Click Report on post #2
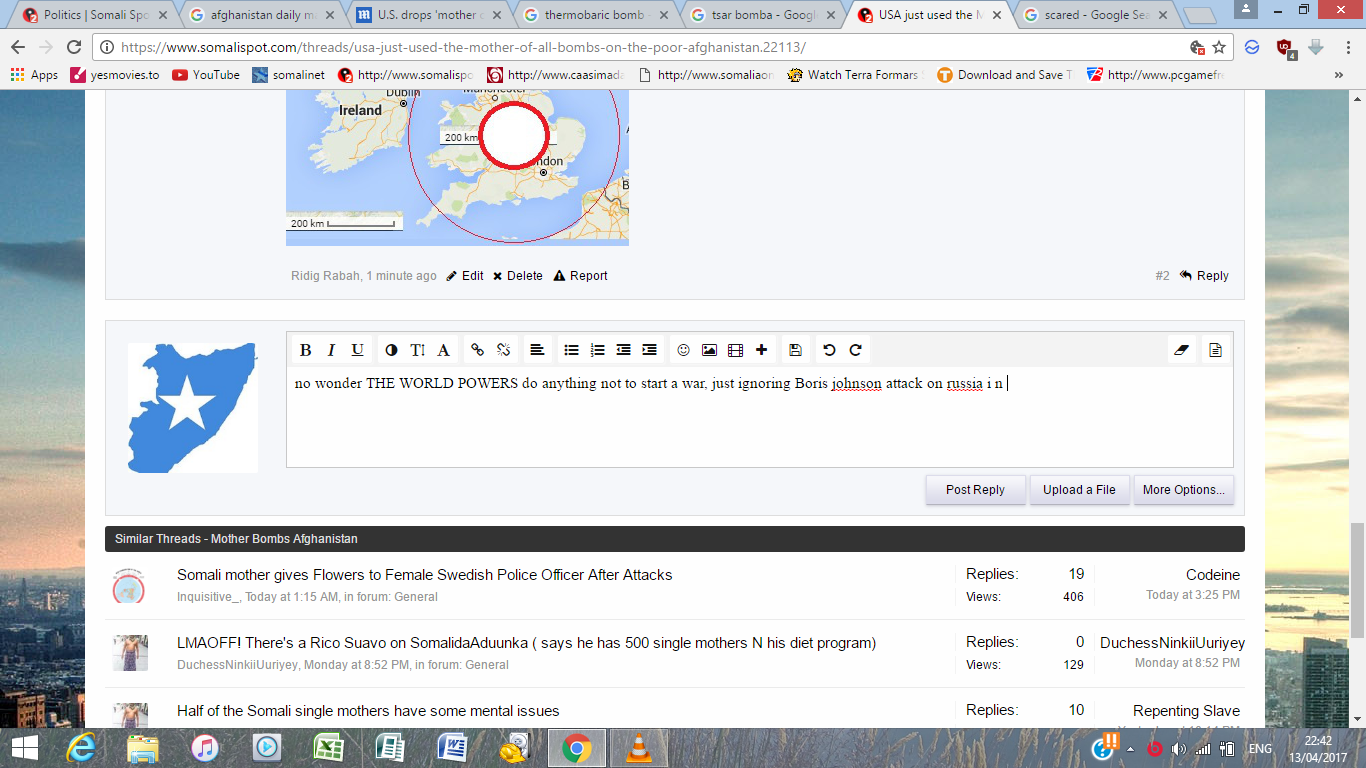1366x768 pixels. [x=581, y=276]
